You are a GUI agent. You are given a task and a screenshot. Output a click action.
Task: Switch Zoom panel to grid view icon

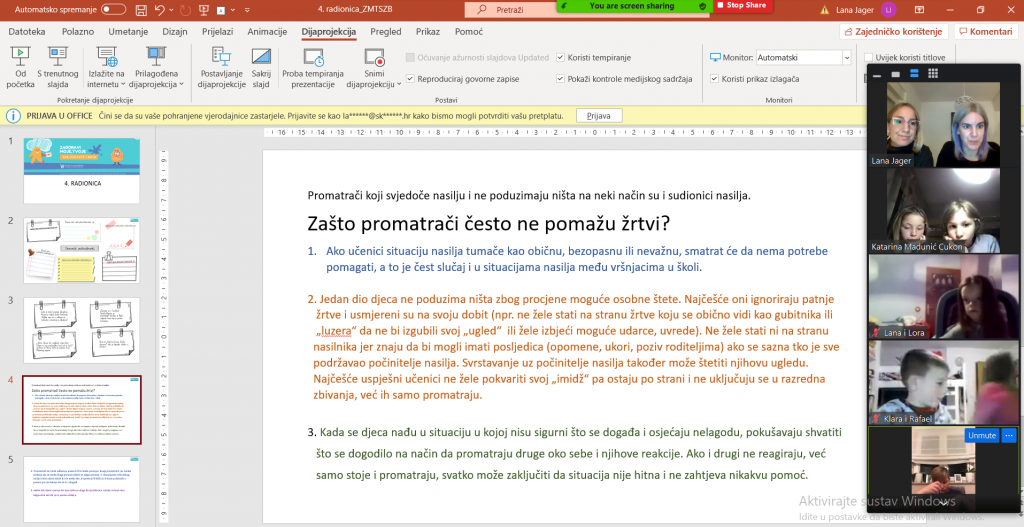tap(932, 74)
